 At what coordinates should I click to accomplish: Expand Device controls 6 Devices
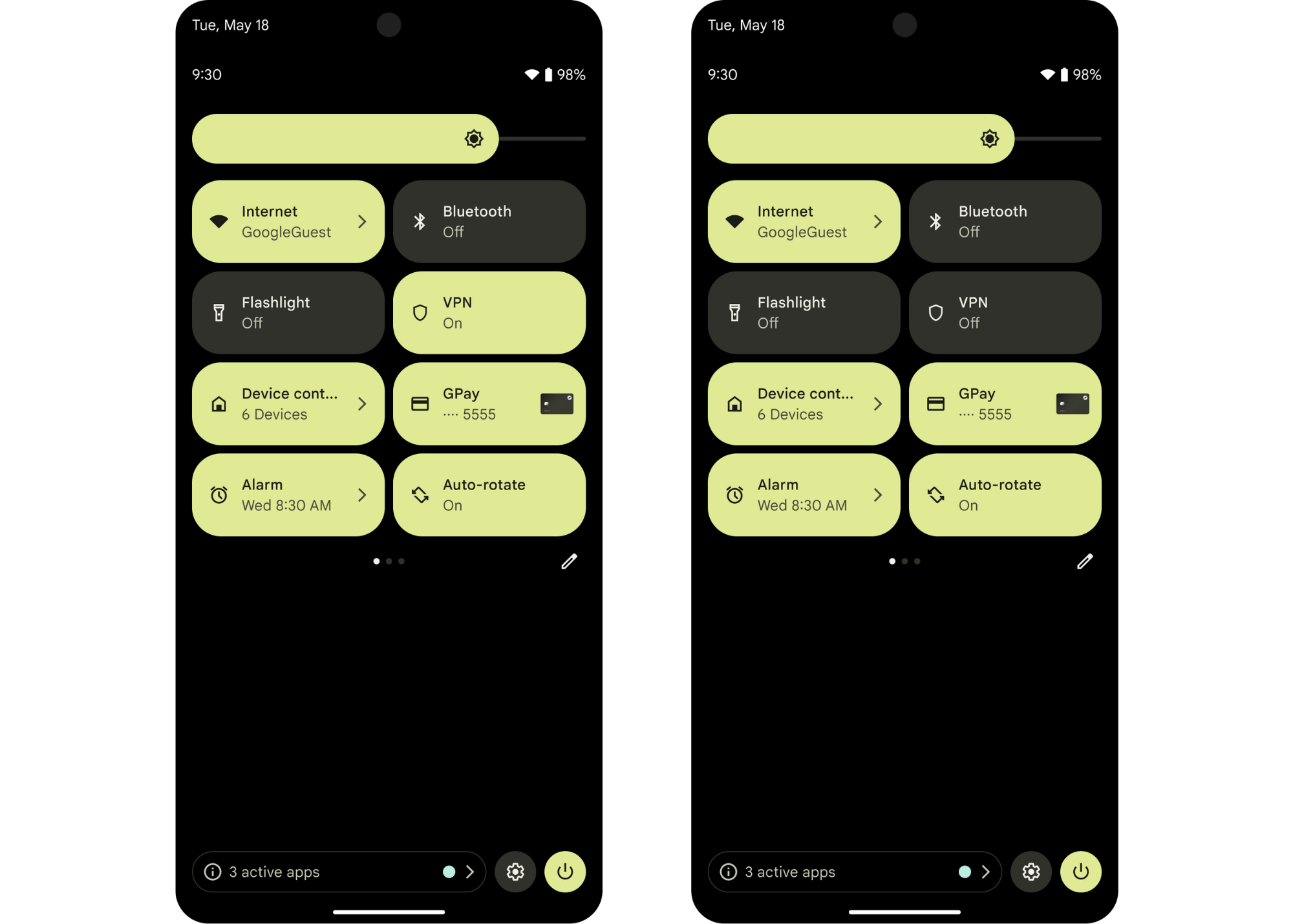point(362,402)
